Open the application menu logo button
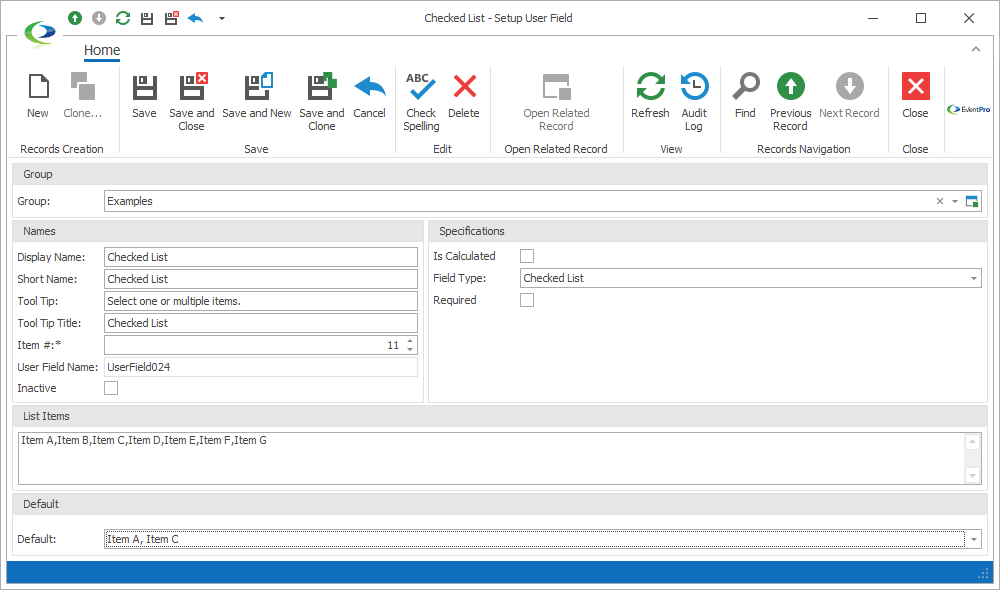 coord(40,34)
